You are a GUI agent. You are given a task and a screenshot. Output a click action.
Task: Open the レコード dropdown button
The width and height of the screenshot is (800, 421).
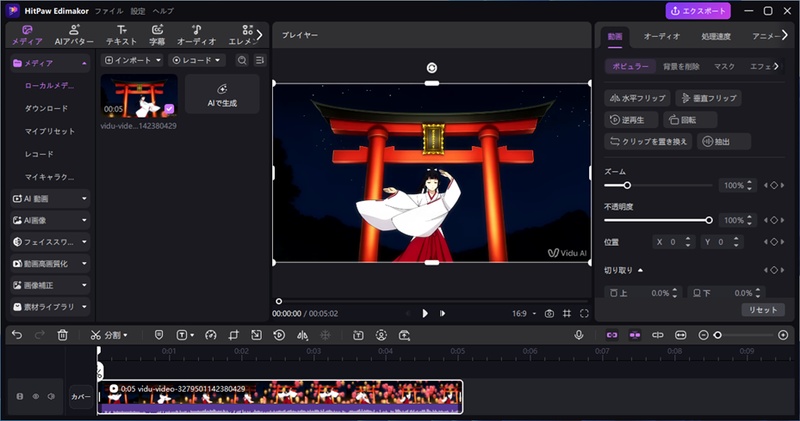197,60
